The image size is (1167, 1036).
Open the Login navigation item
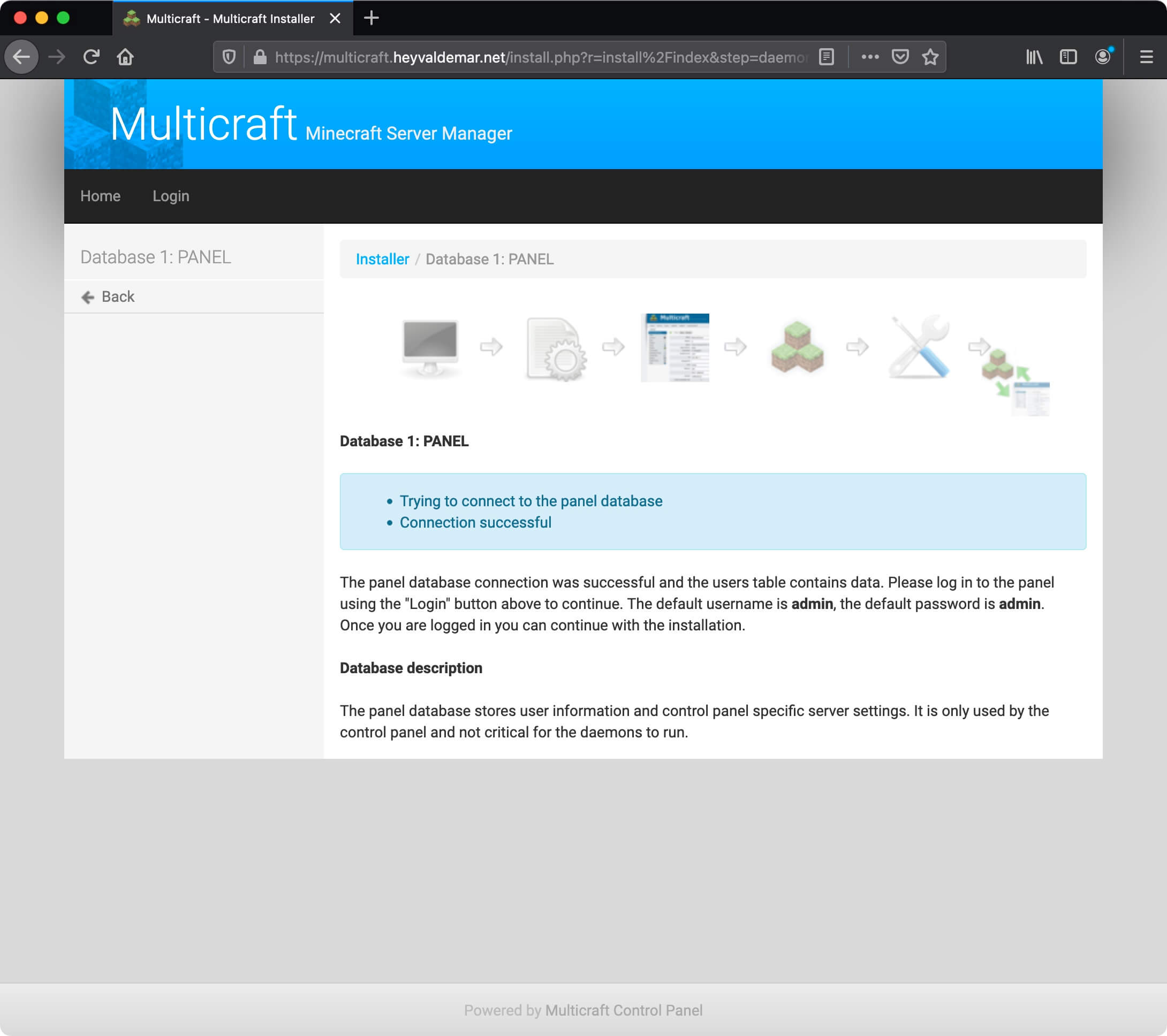click(171, 196)
